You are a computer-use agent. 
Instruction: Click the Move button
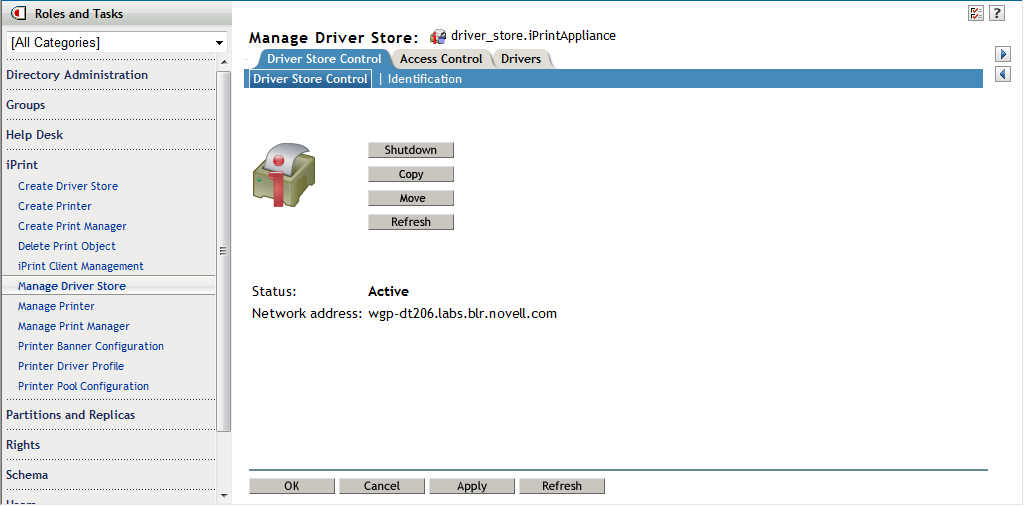point(411,198)
